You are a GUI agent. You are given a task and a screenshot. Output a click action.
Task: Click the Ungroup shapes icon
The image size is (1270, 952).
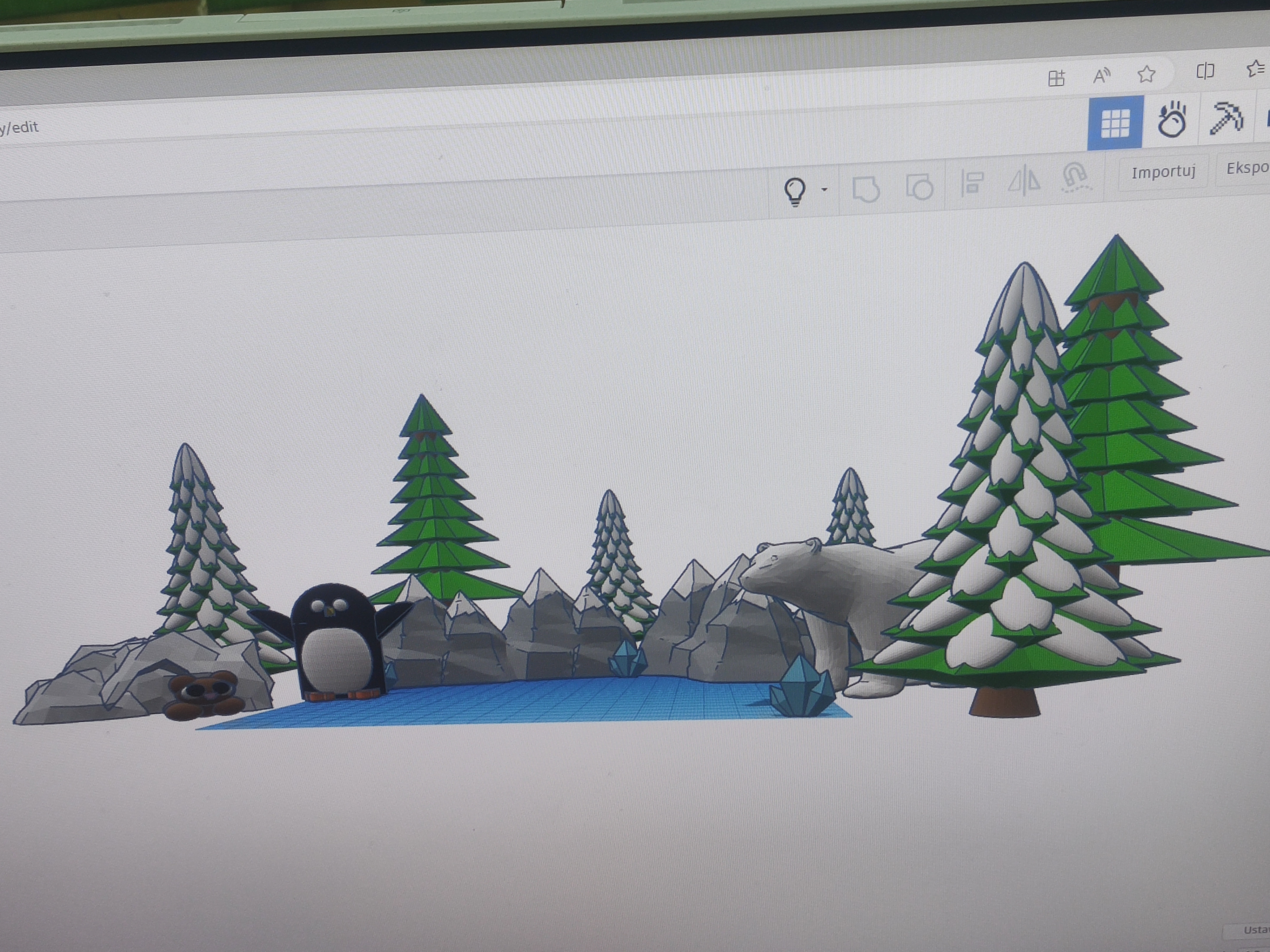[919, 187]
